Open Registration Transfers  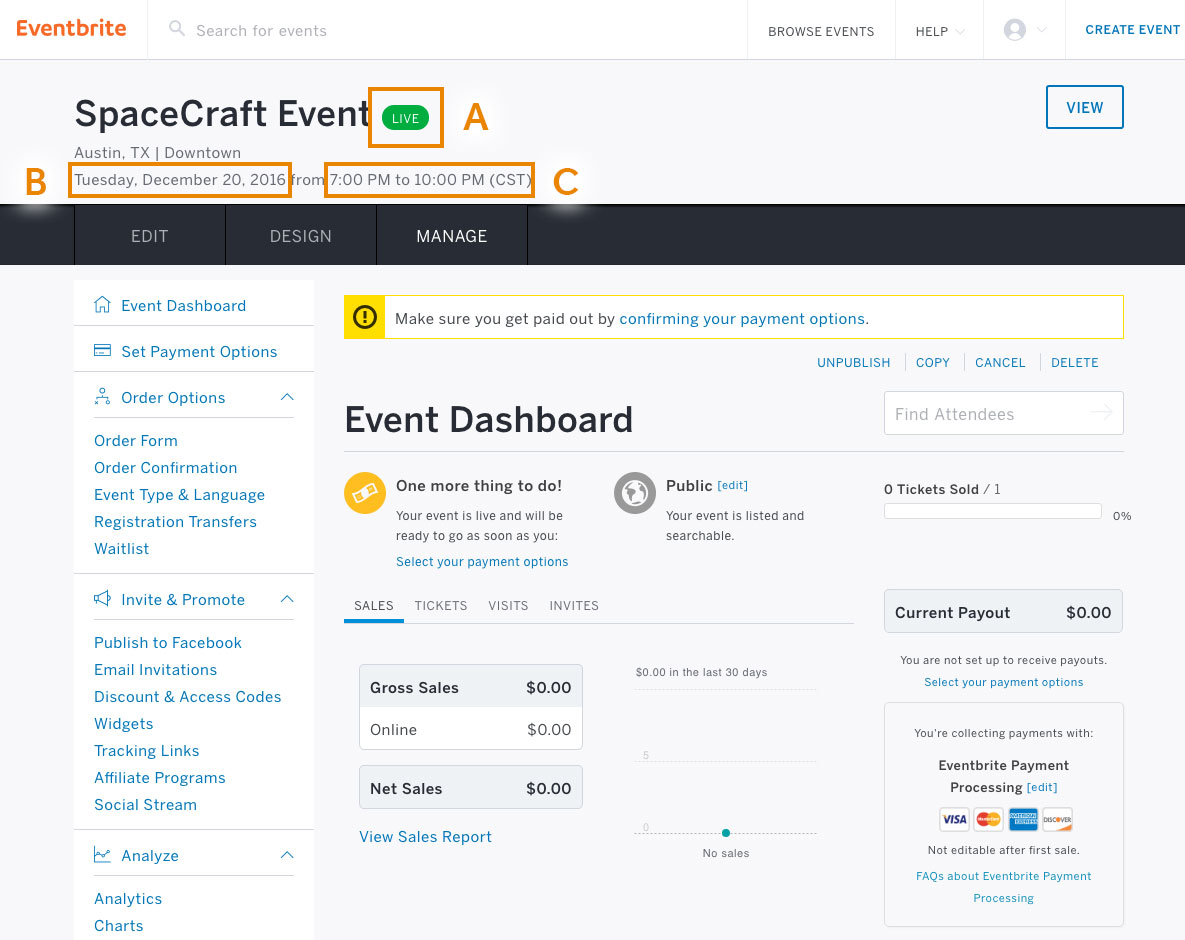tap(175, 521)
